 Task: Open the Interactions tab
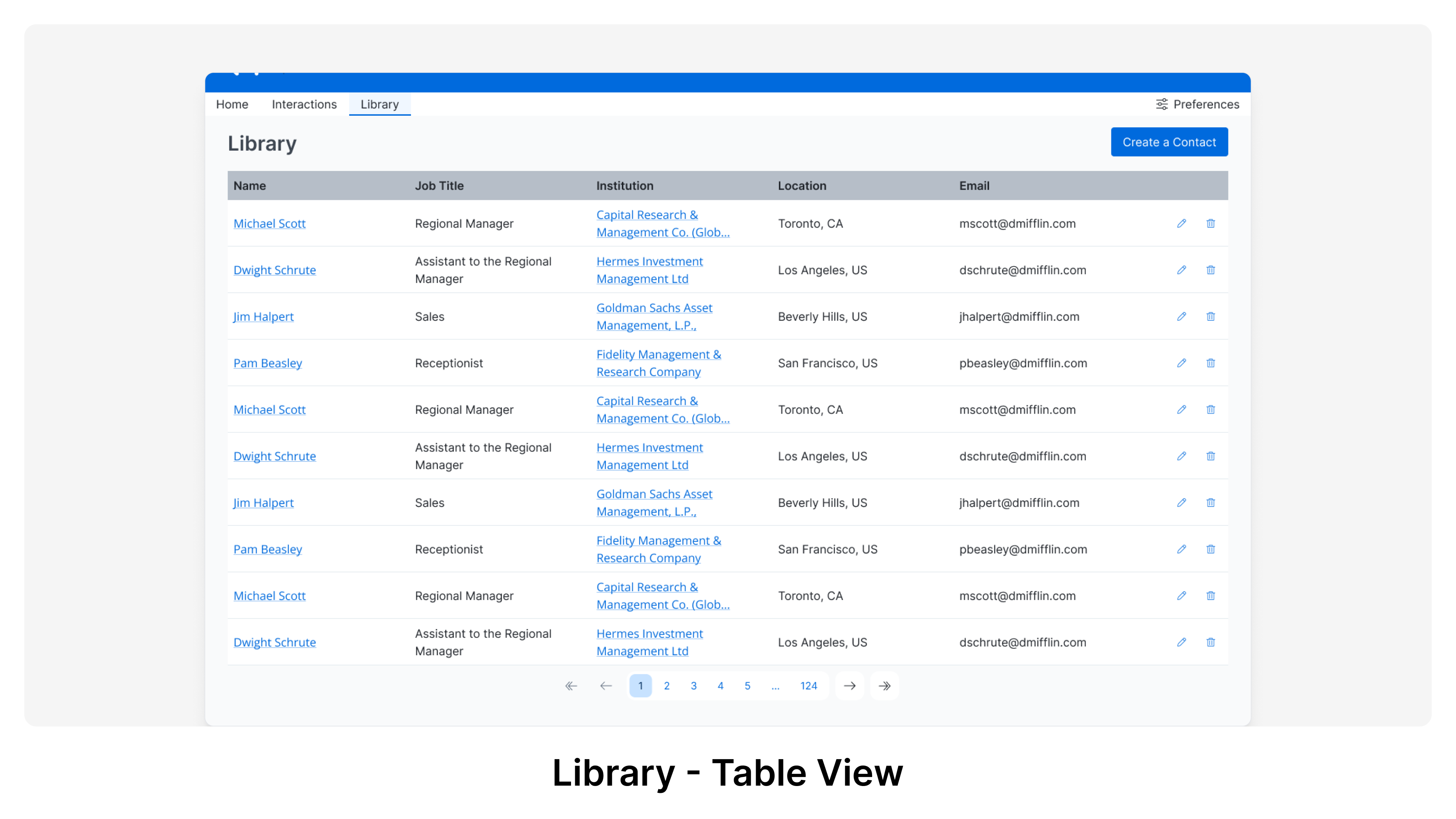[x=304, y=104]
